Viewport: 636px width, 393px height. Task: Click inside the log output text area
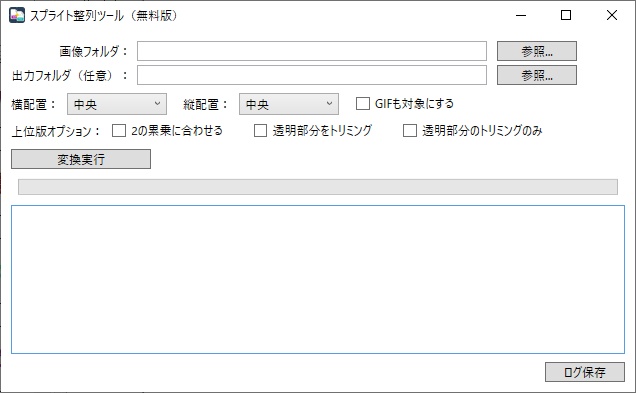point(318,279)
